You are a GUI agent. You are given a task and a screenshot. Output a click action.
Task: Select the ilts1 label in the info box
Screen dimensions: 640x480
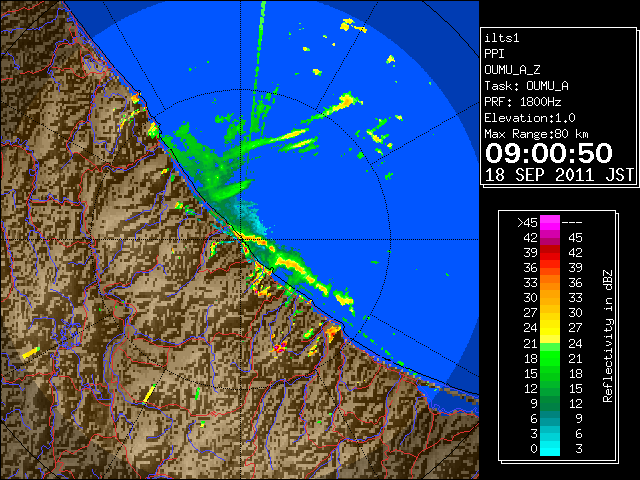coord(502,38)
